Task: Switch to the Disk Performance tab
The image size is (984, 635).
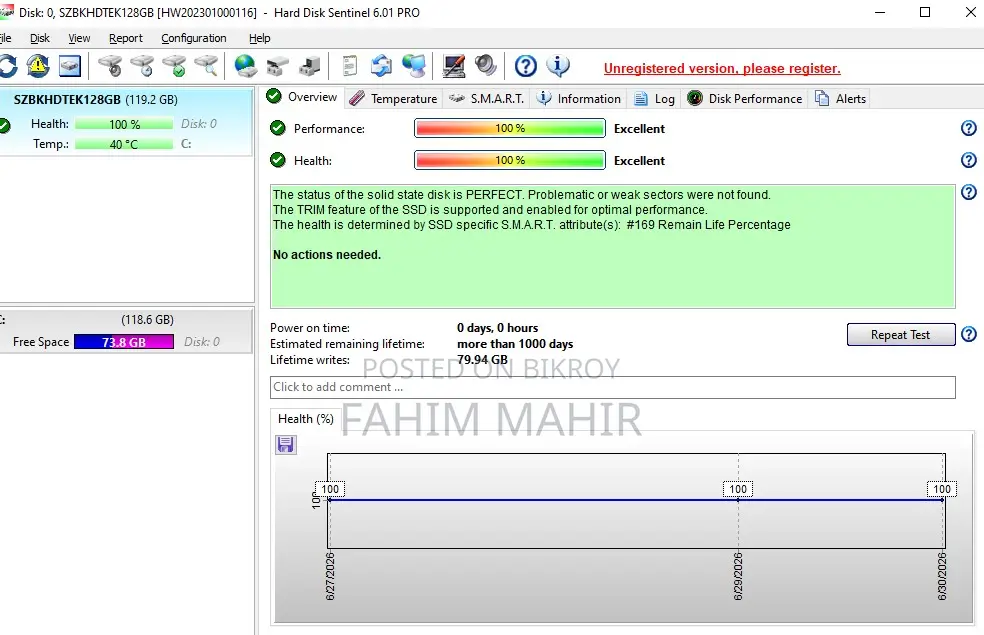Action: click(x=745, y=99)
